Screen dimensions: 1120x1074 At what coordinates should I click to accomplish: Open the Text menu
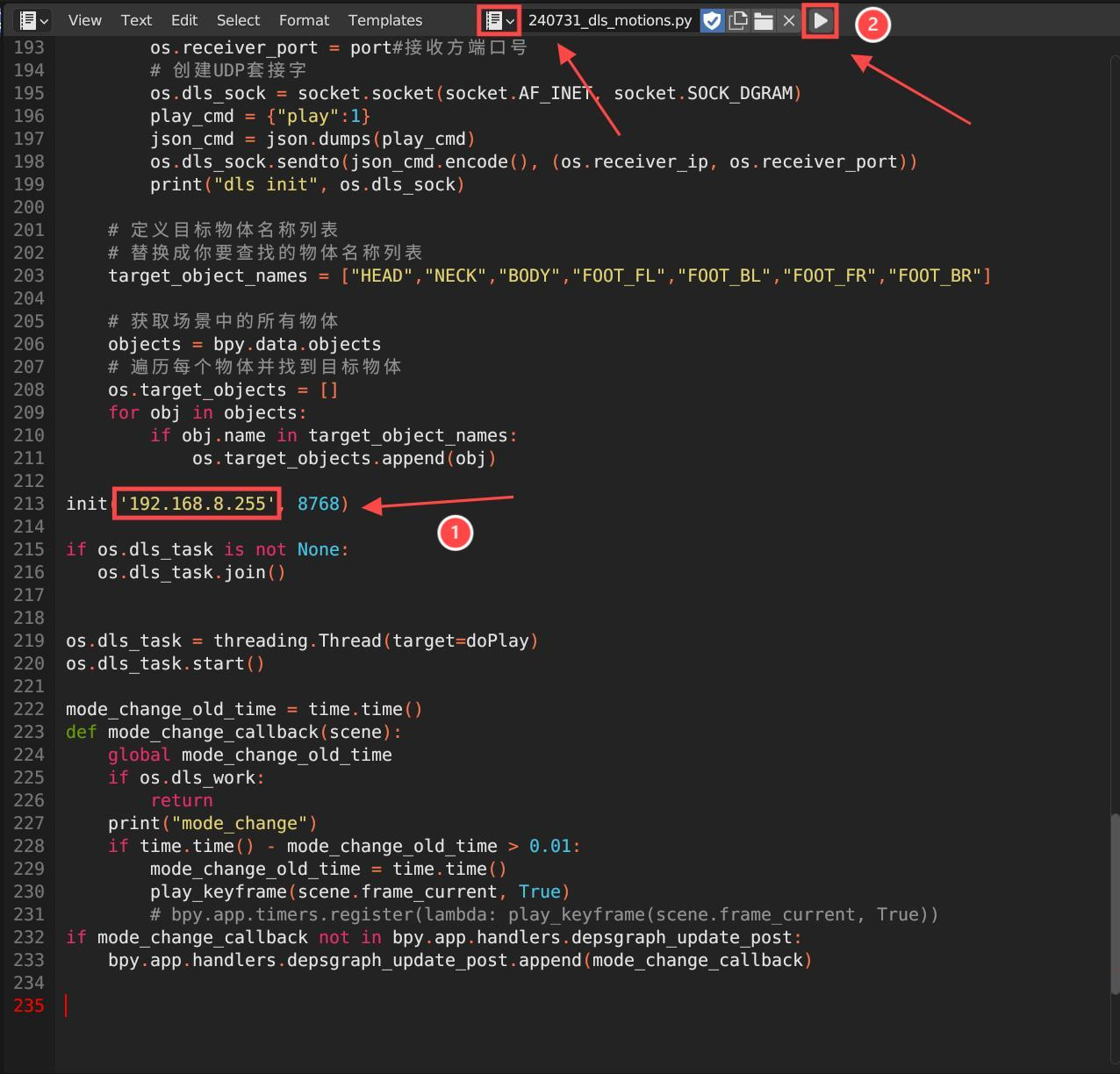point(136,20)
